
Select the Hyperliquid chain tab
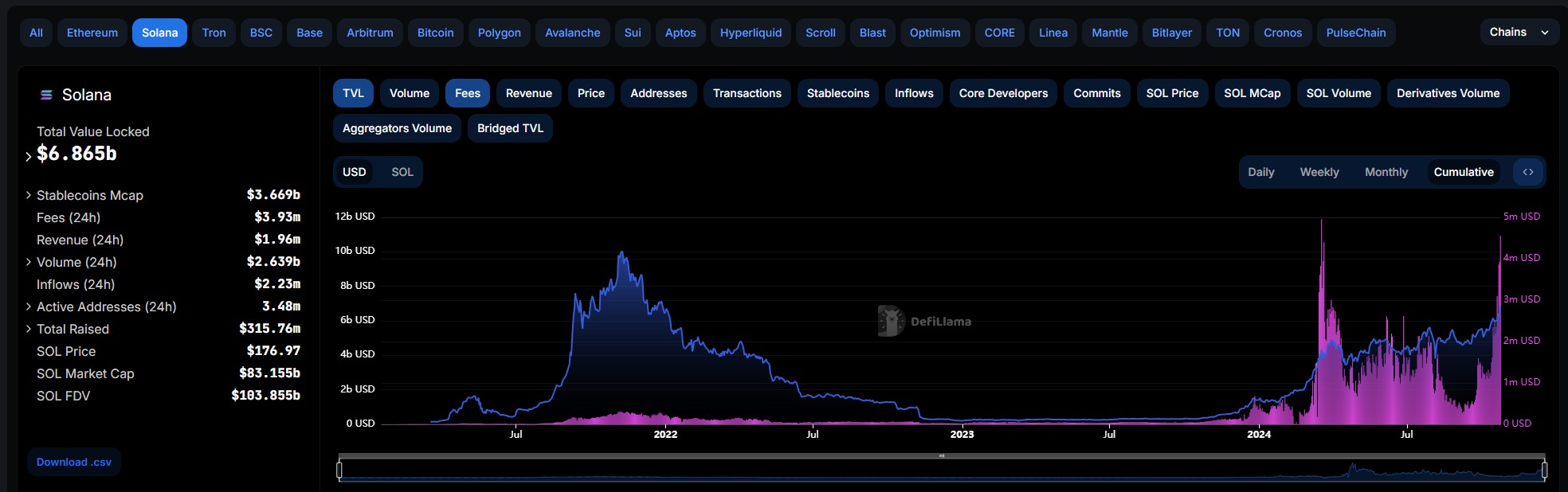tap(751, 33)
